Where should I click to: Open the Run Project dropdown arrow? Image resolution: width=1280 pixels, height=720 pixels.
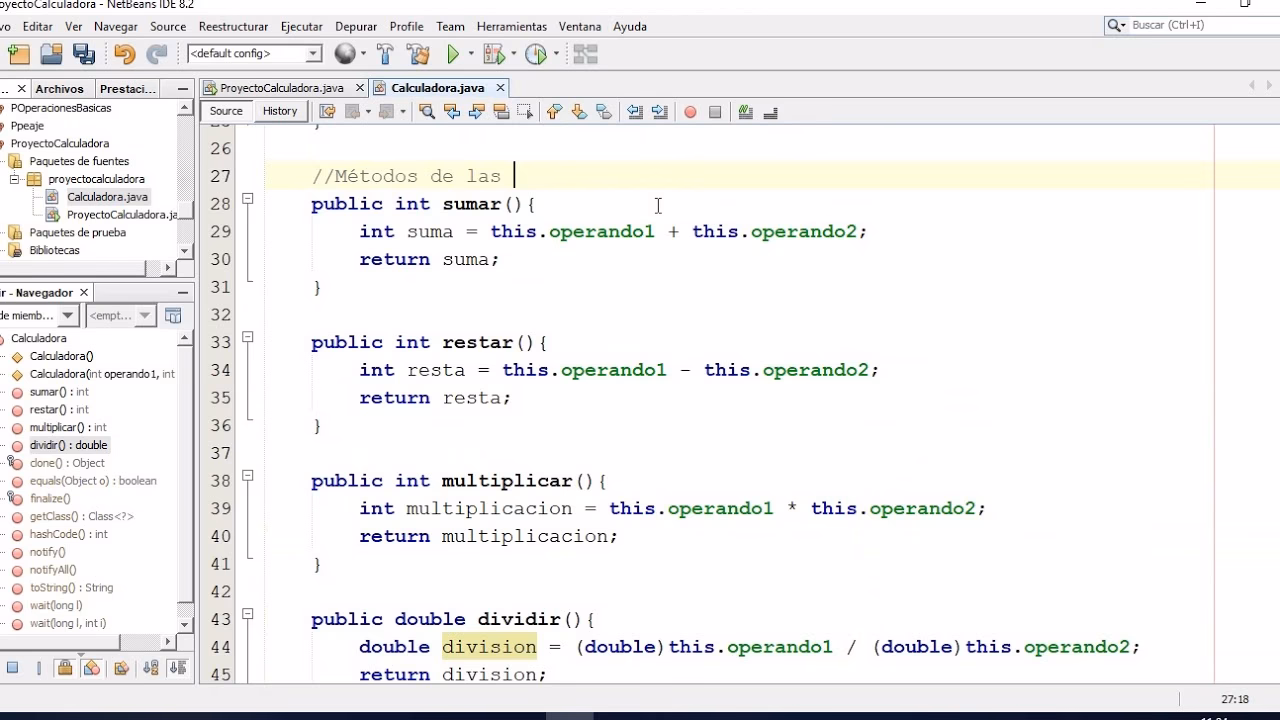(x=470, y=55)
